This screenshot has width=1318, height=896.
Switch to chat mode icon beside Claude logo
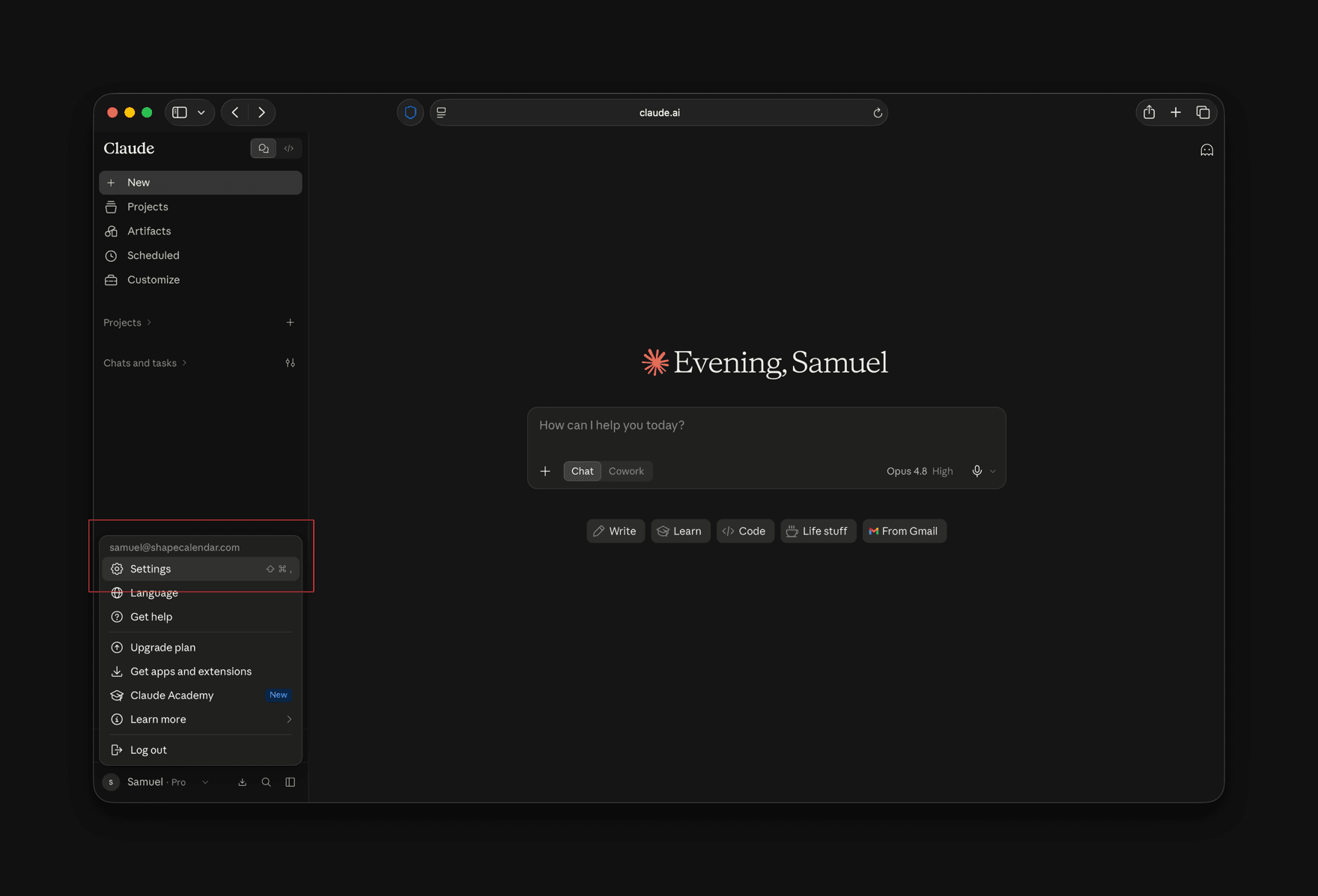[264, 148]
